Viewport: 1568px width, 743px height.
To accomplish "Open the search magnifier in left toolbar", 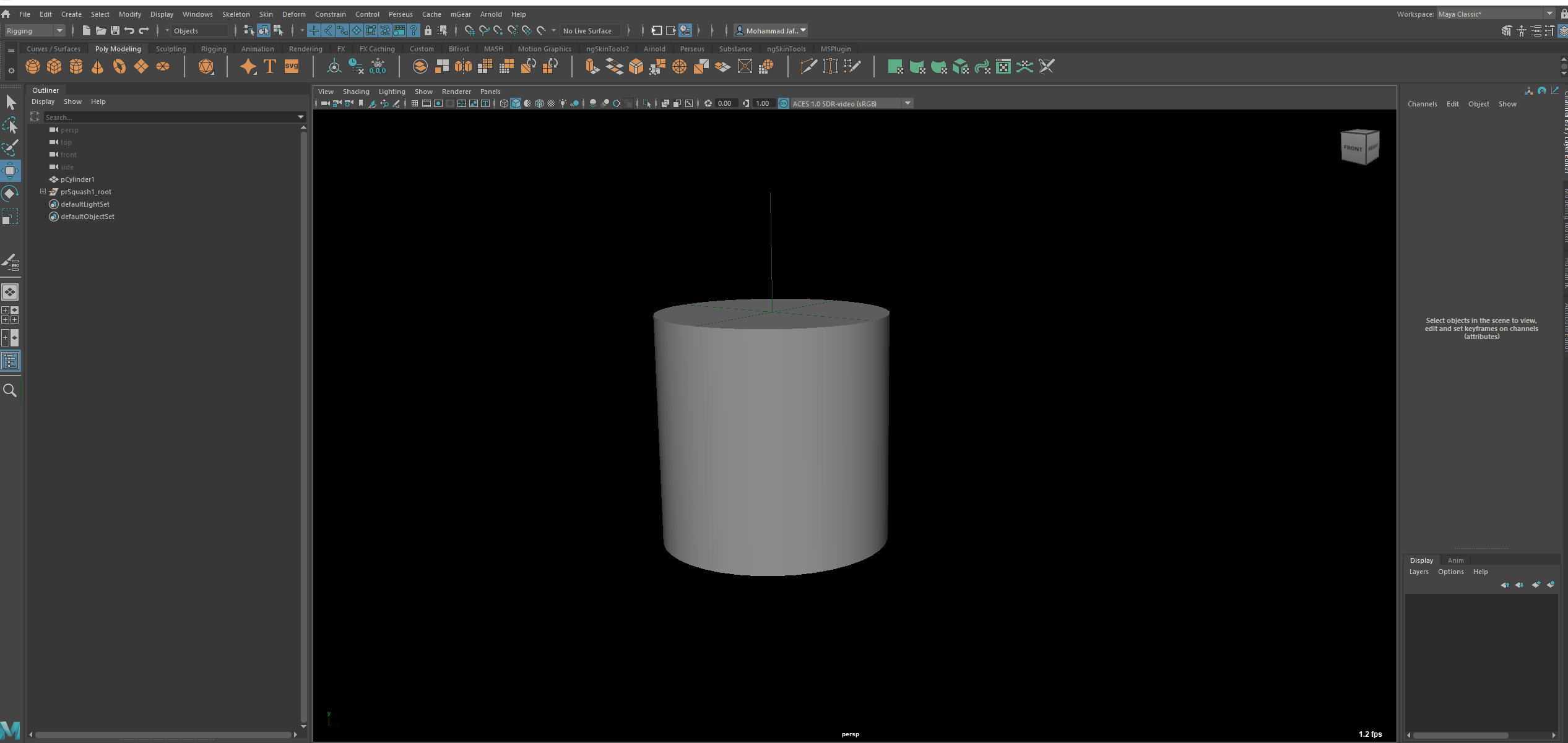I will [11, 390].
